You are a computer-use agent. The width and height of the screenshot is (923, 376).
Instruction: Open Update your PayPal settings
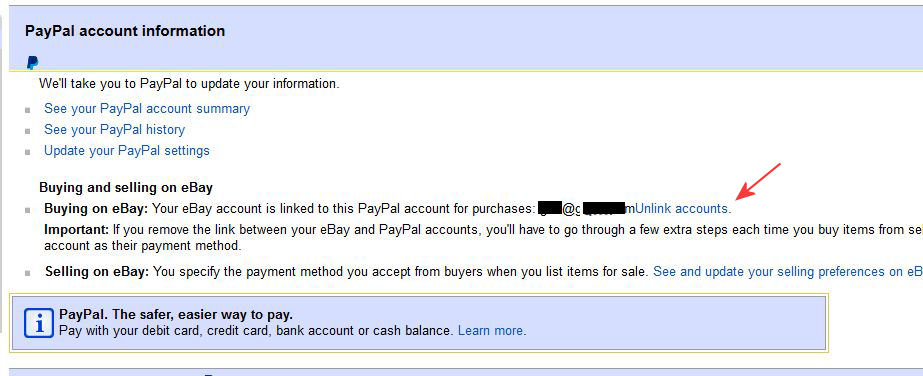point(127,151)
